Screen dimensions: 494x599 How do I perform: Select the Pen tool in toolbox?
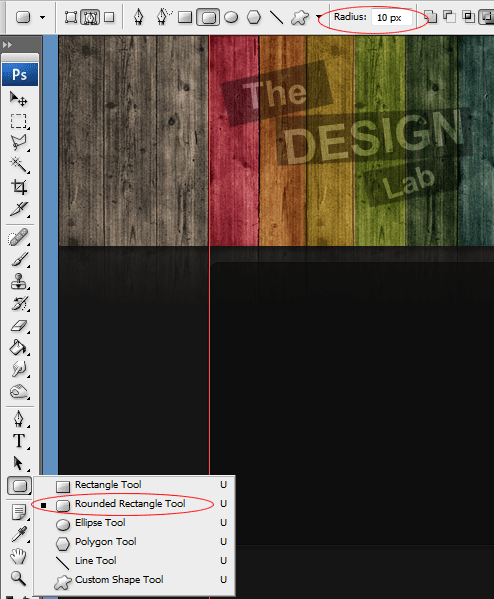tap(19, 419)
